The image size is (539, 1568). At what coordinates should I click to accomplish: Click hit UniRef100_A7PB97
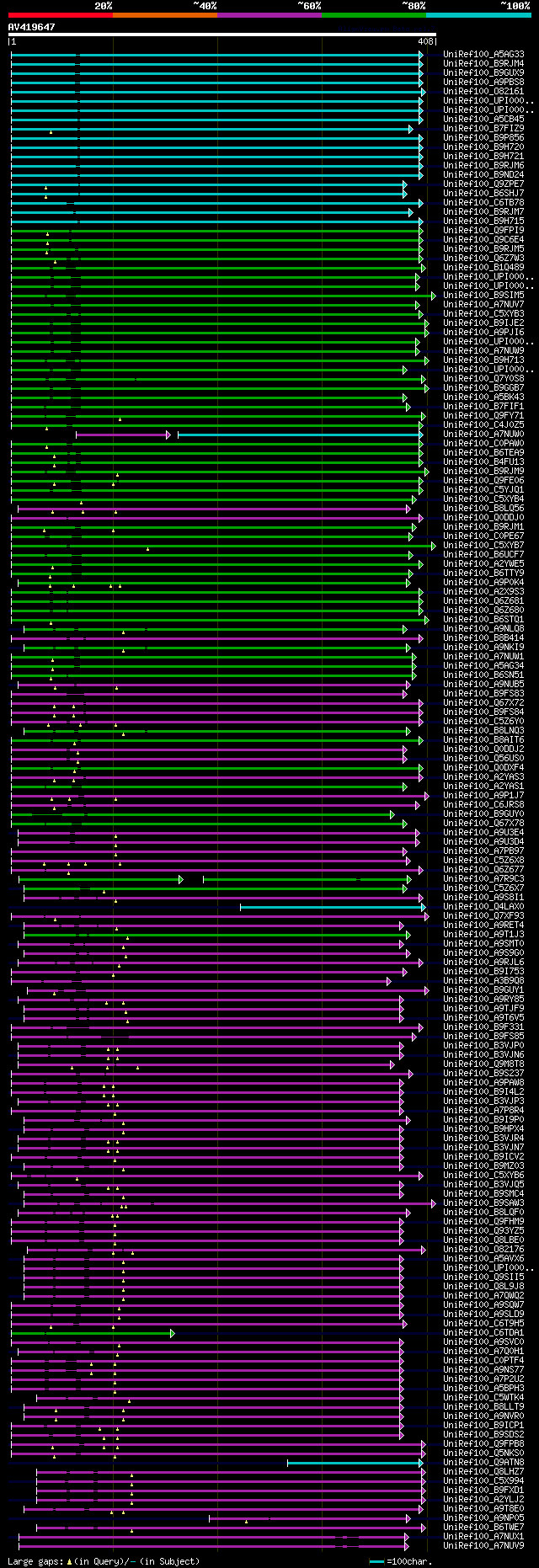coord(483,851)
